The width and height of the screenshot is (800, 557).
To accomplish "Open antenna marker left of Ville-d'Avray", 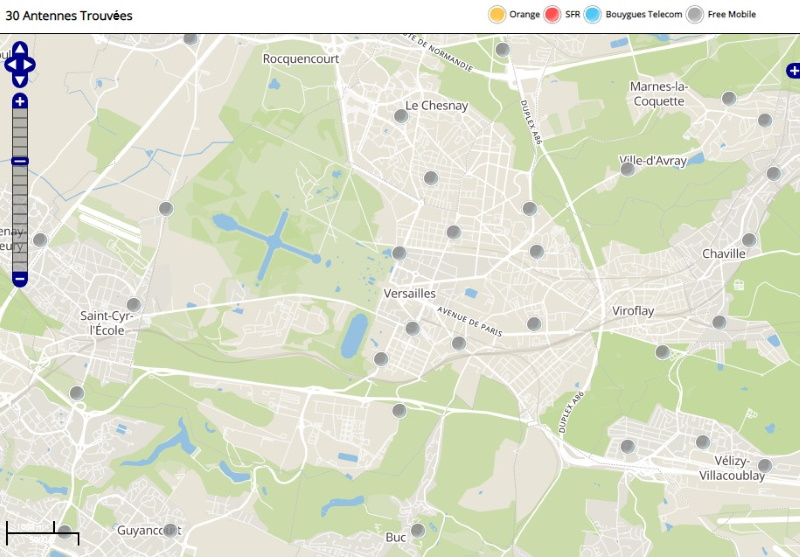I will (x=628, y=169).
